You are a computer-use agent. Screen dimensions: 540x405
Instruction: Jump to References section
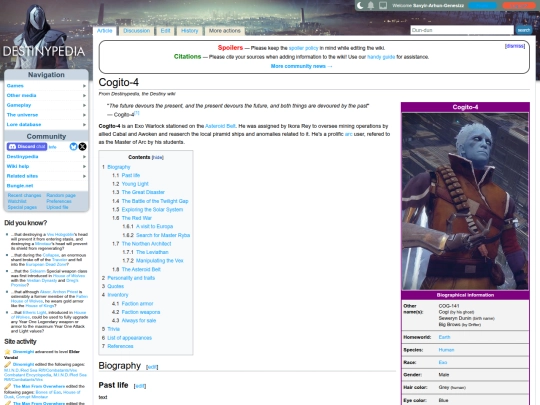[120, 346]
